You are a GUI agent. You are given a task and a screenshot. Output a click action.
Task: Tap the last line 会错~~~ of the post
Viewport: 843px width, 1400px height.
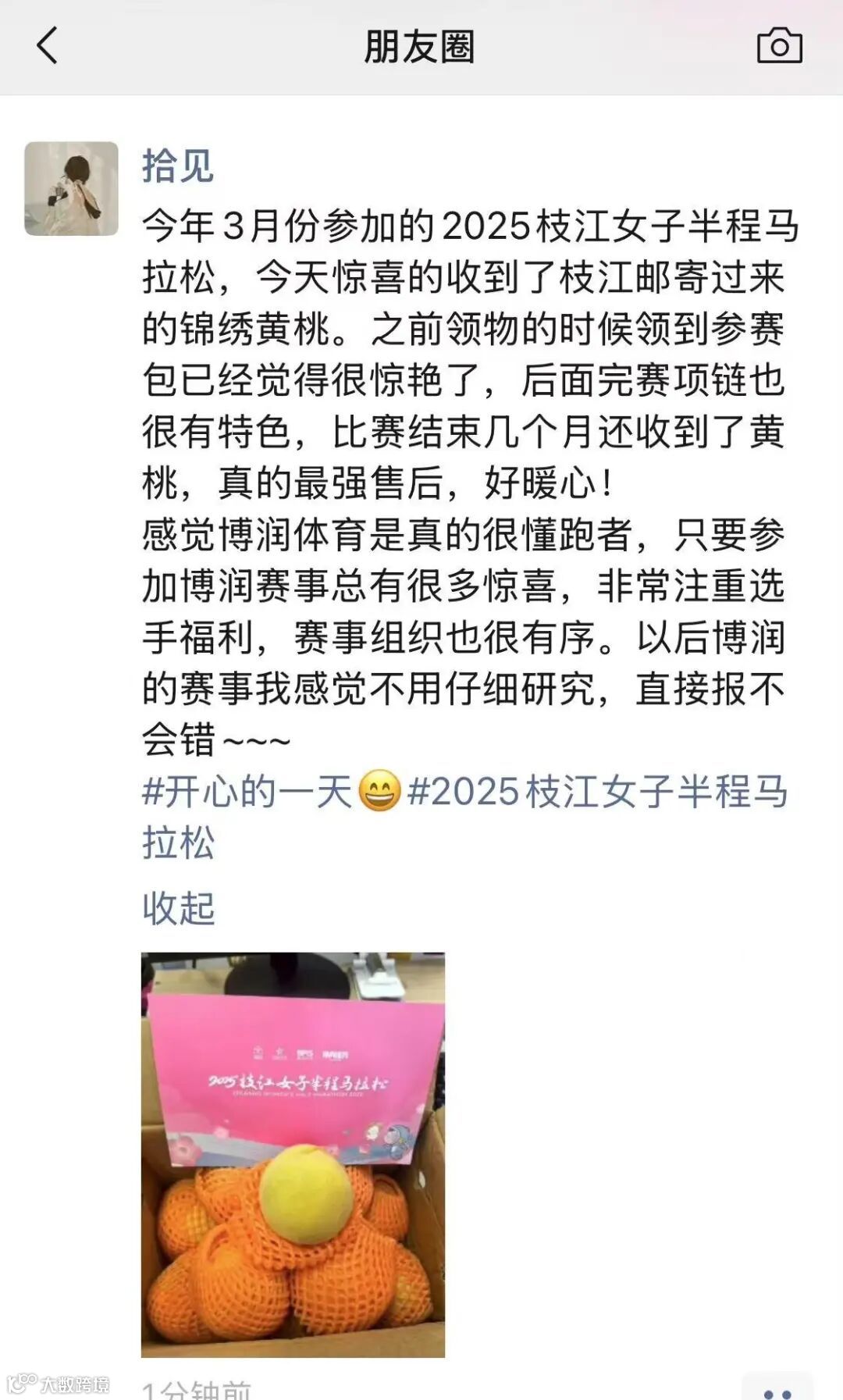[x=216, y=739]
